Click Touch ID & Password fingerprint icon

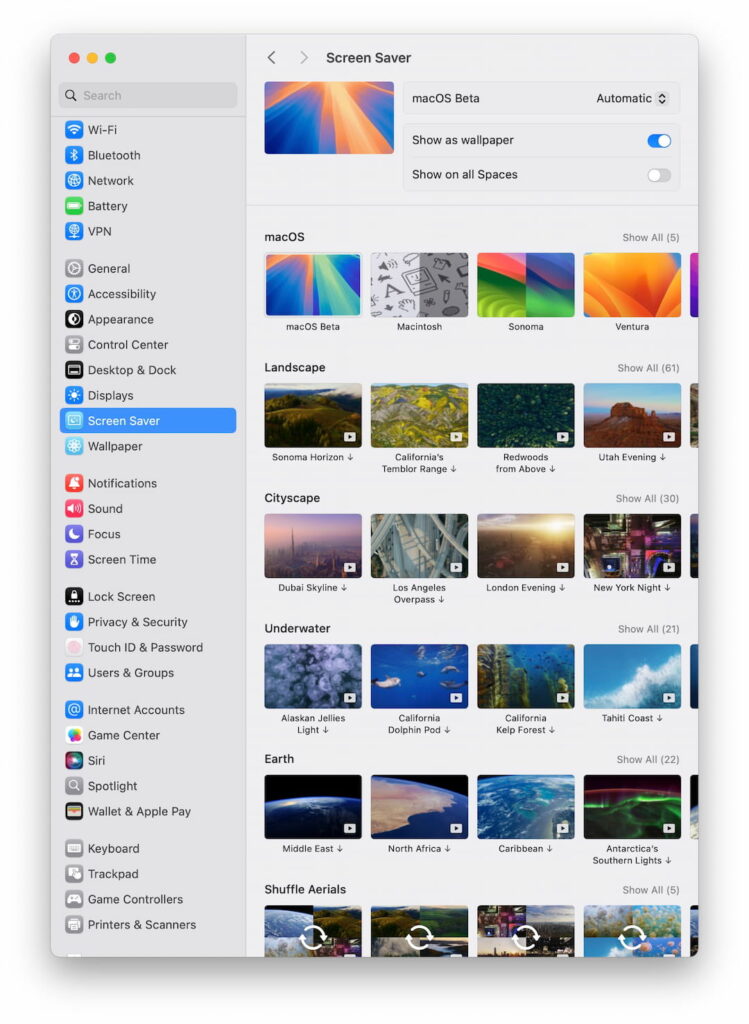click(74, 647)
